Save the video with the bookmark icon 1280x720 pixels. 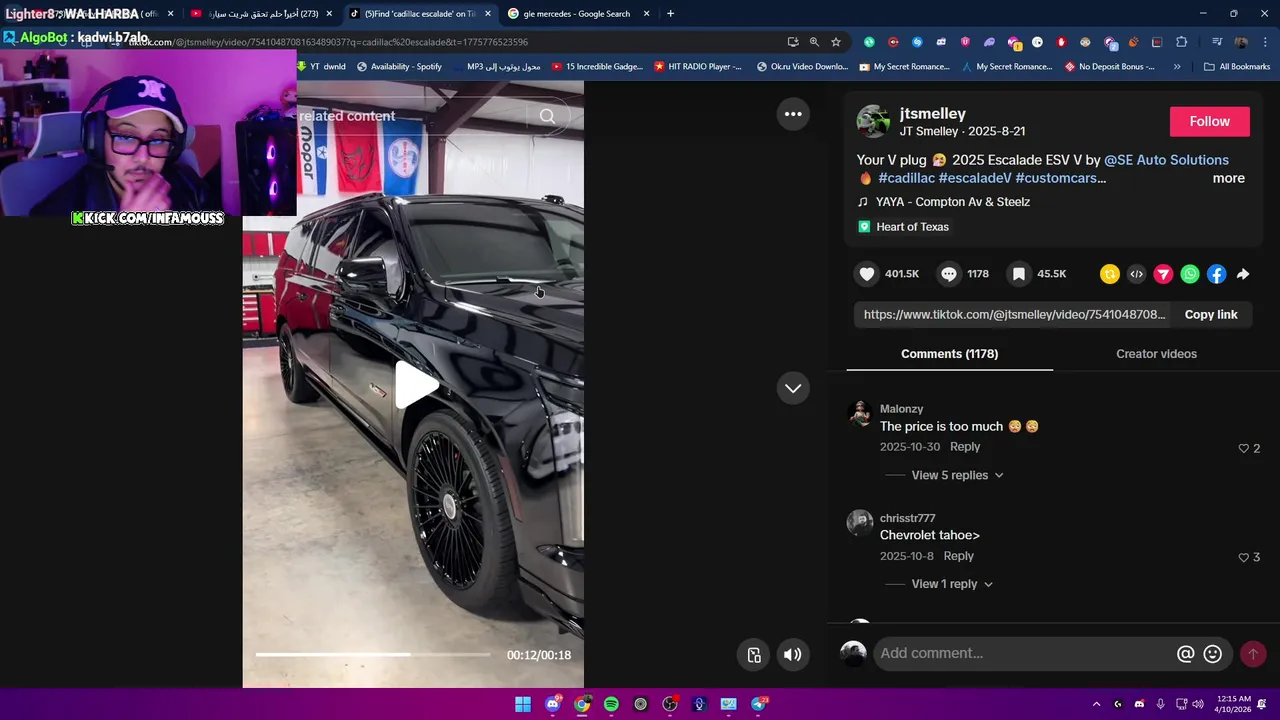(1018, 274)
